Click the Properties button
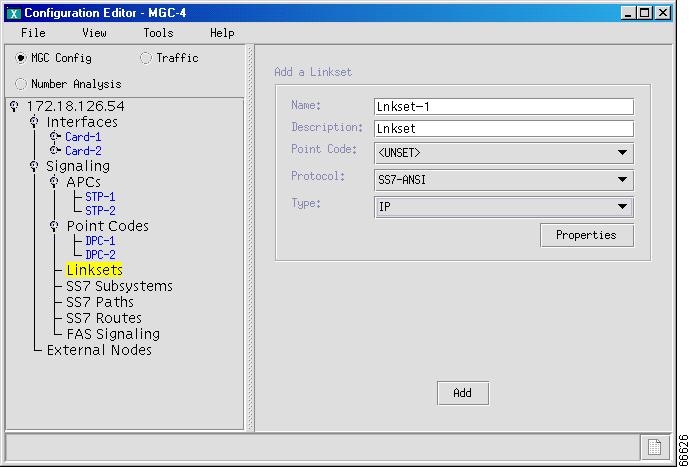This screenshot has width=691, height=467. (587, 235)
